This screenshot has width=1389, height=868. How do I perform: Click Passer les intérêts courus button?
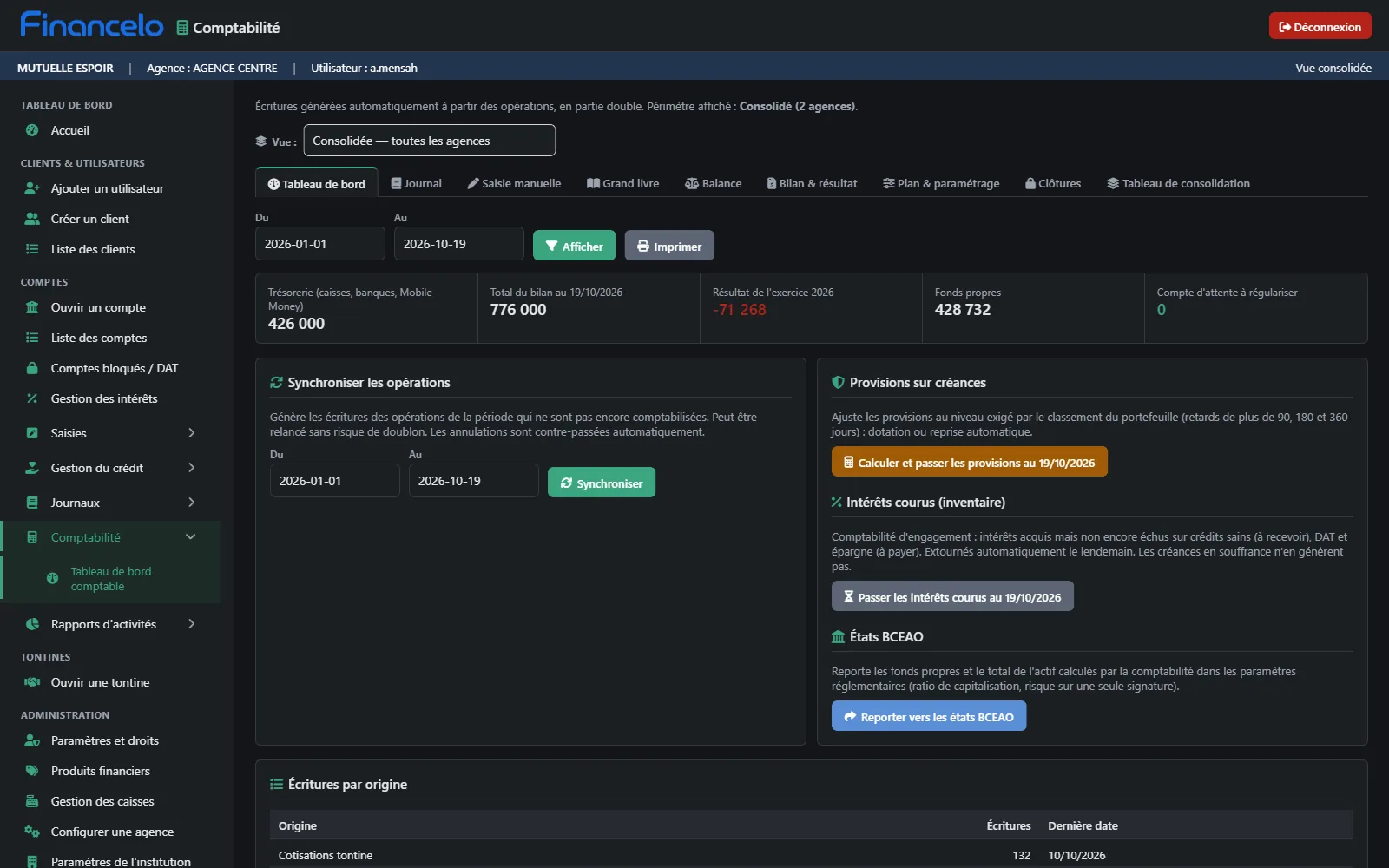(x=952, y=596)
